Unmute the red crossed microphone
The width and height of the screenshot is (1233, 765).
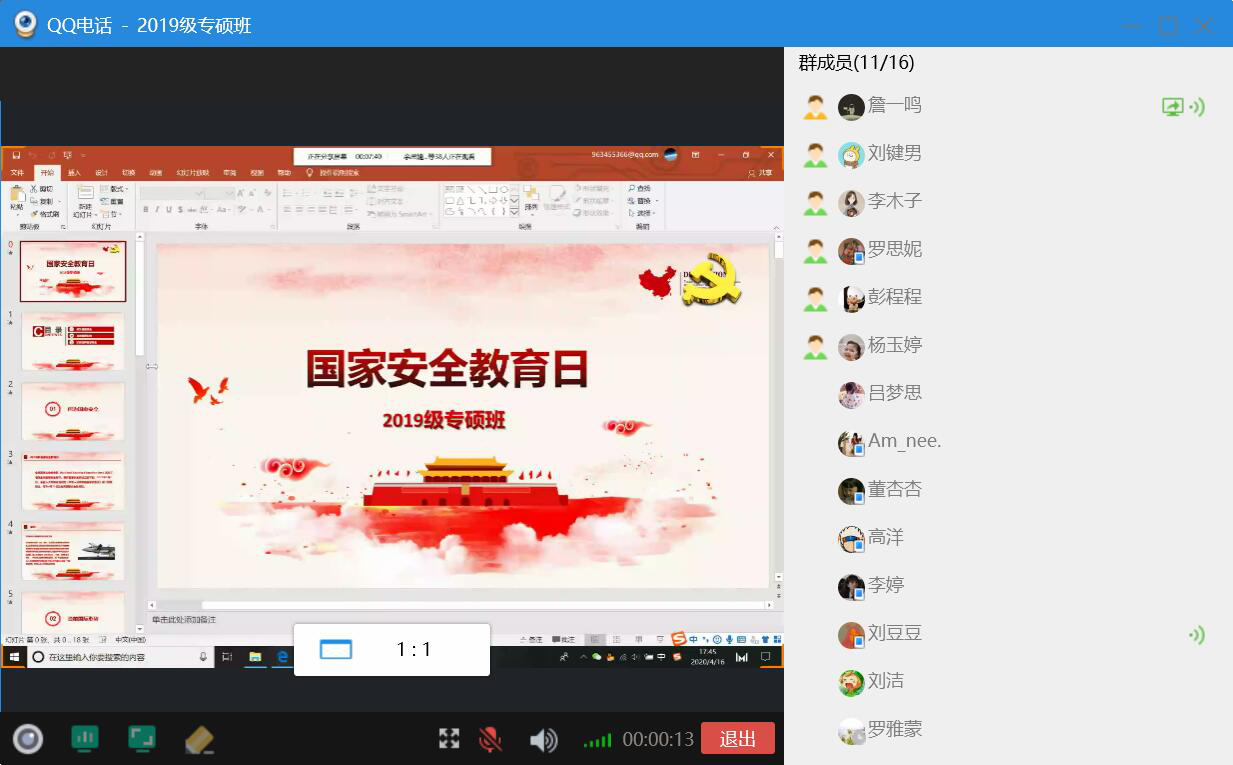pyautogui.click(x=490, y=739)
